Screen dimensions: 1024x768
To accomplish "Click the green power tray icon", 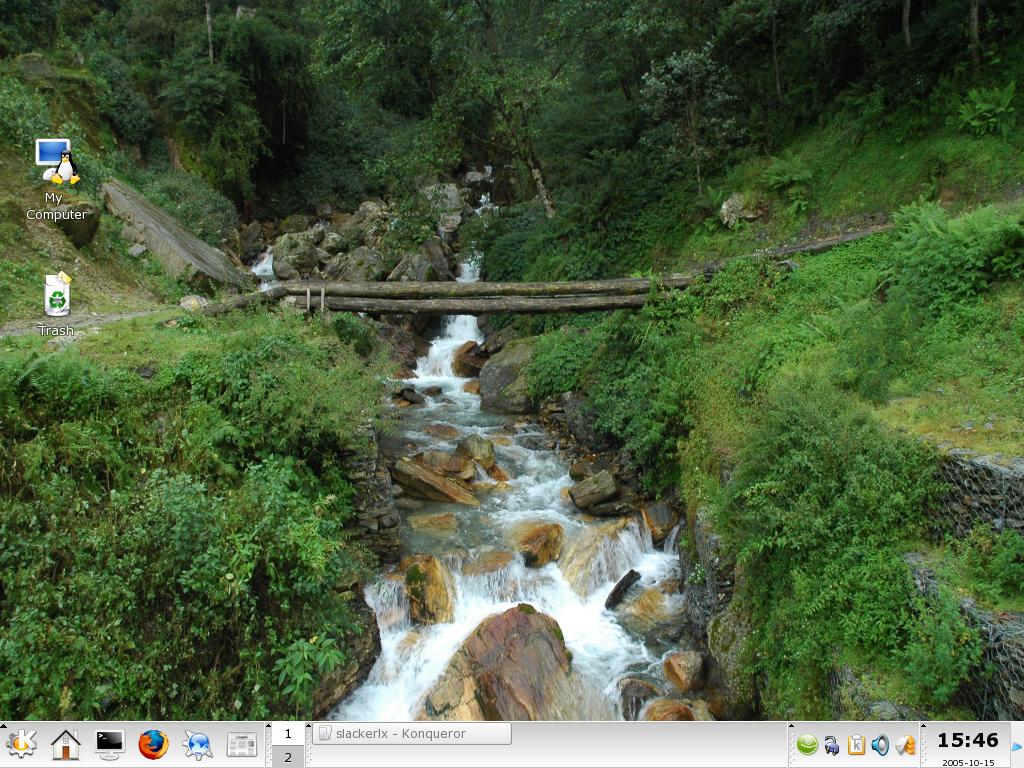I will (x=807, y=744).
